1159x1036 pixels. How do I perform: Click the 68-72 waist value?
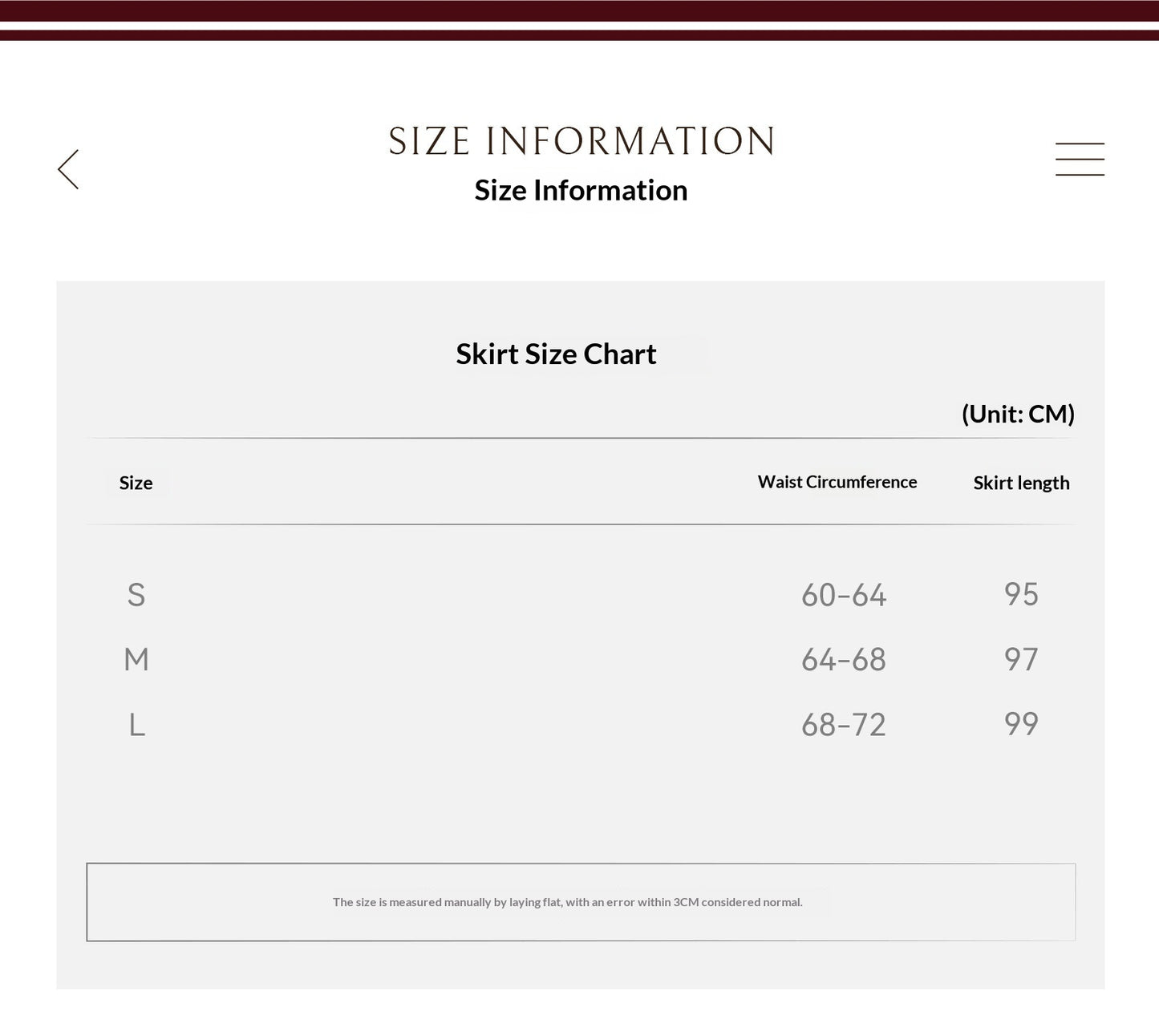coord(844,725)
